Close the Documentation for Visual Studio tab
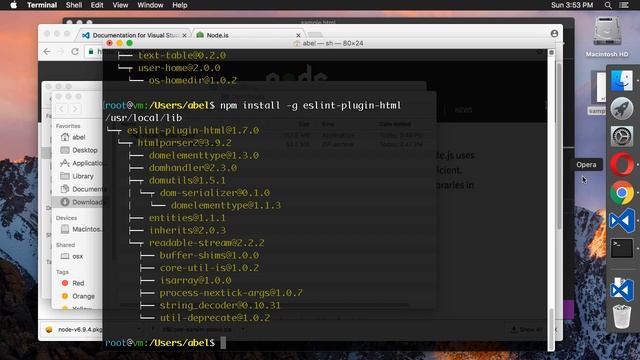 (184, 36)
